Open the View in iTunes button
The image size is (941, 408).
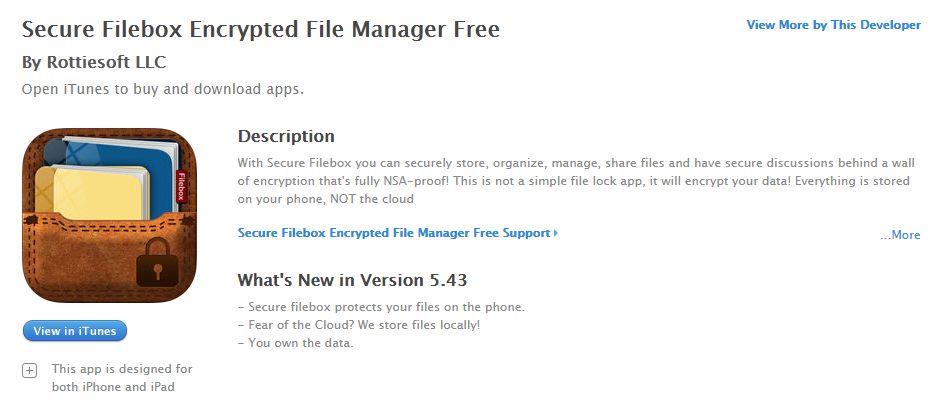[x=74, y=331]
